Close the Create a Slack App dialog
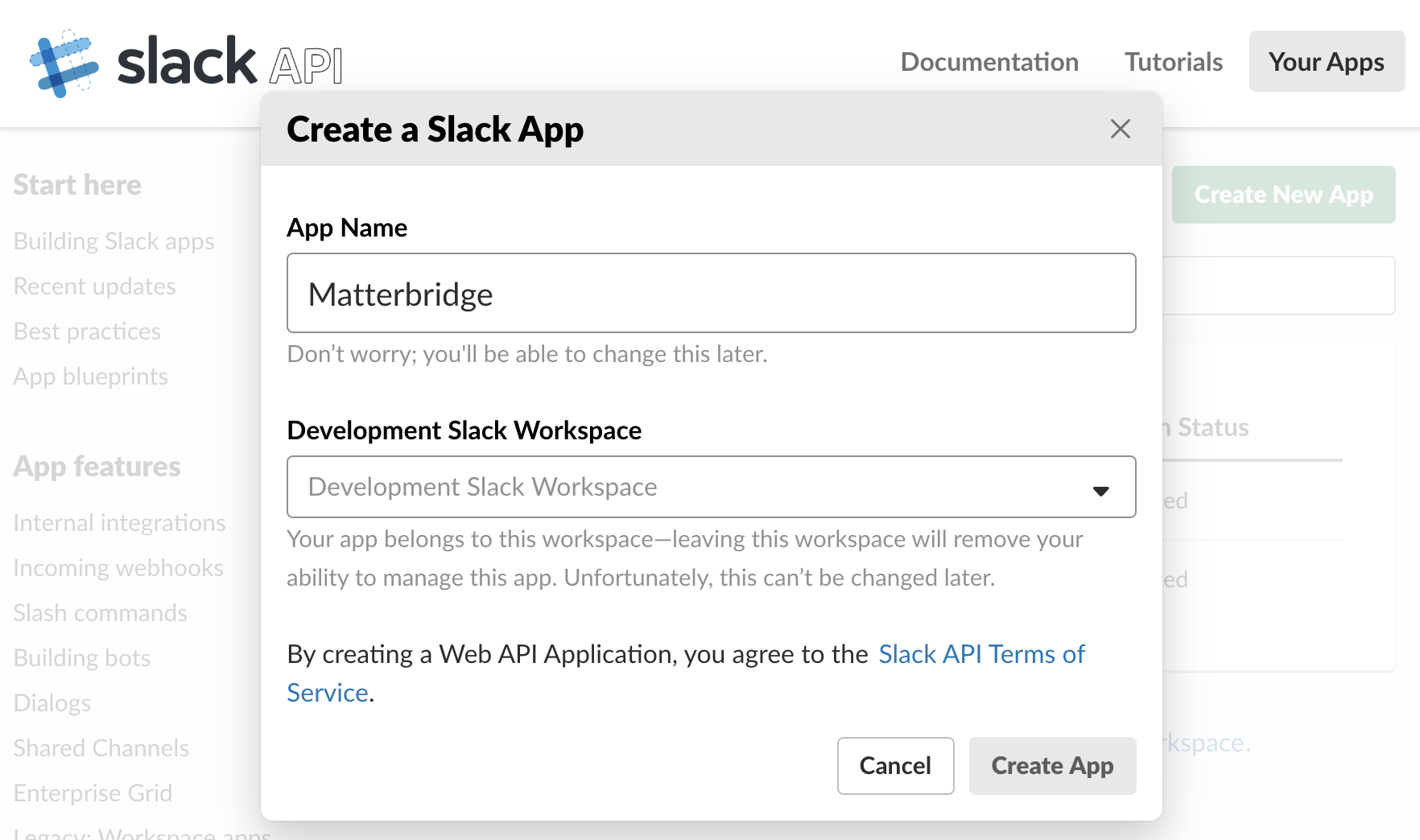 pyautogui.click(x=1120, y=129)
